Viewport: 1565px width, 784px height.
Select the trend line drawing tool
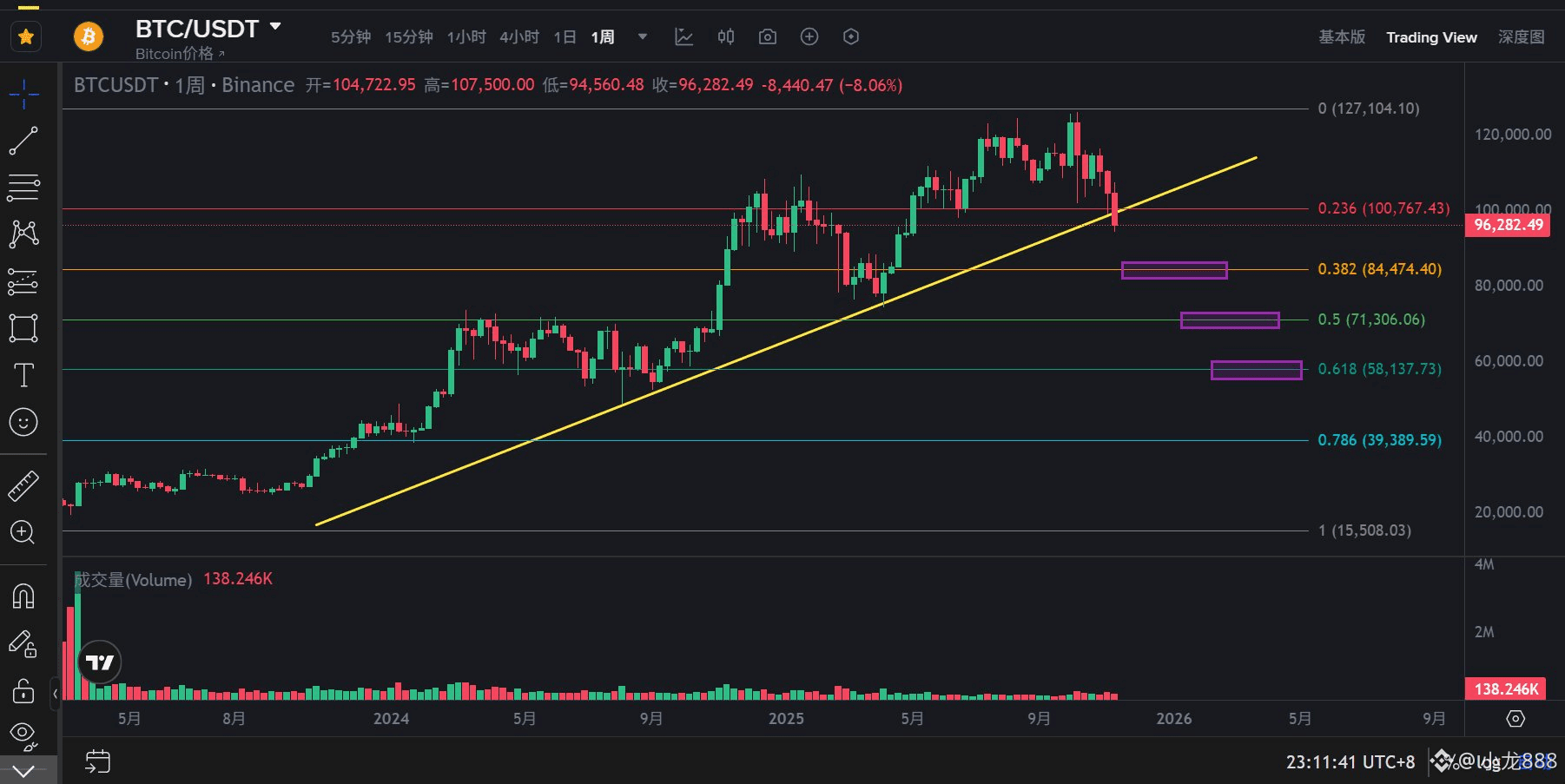tap(23, 141)
